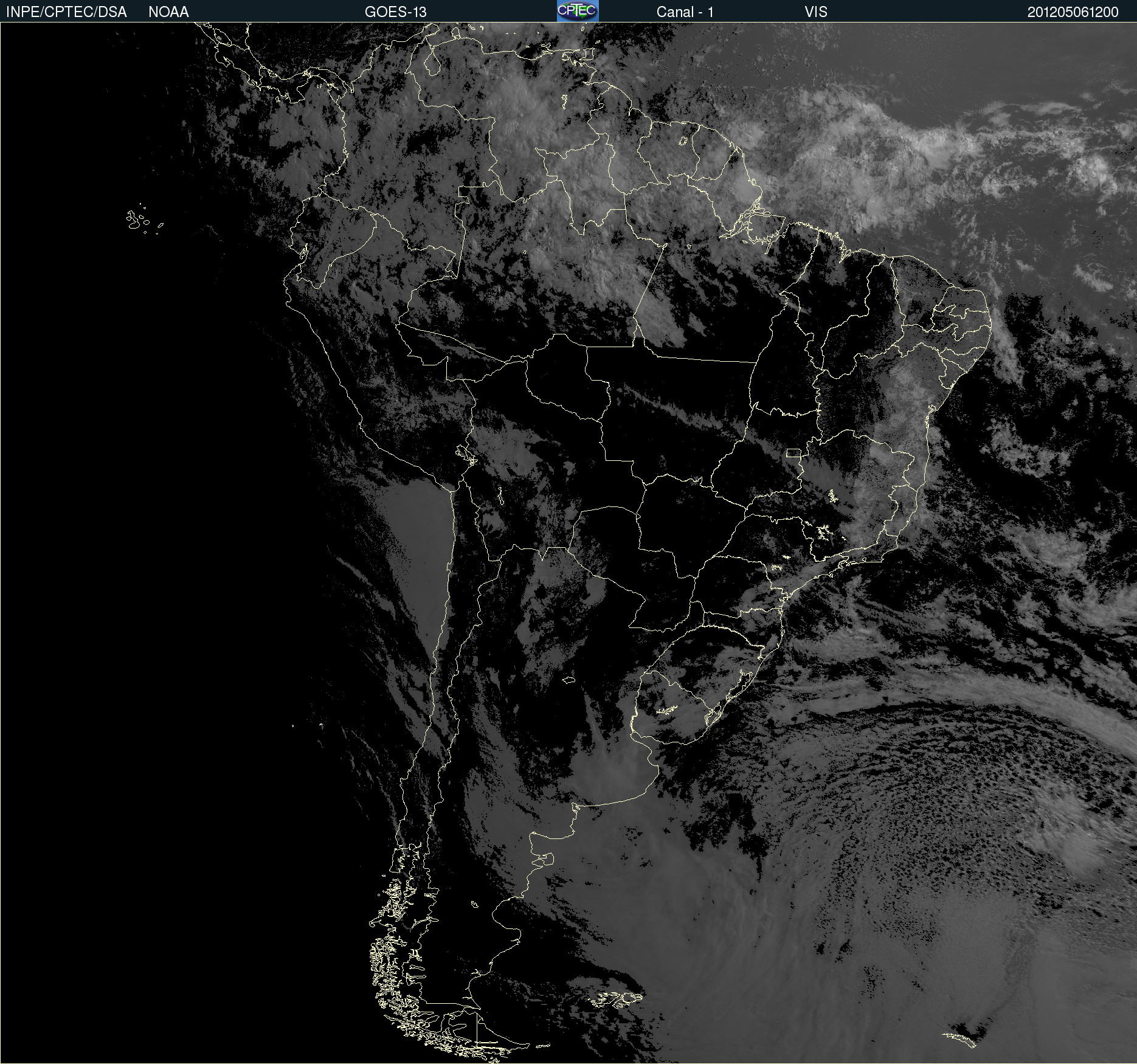
Task: Click the NOAA label in the header
Action: point(168,12)
